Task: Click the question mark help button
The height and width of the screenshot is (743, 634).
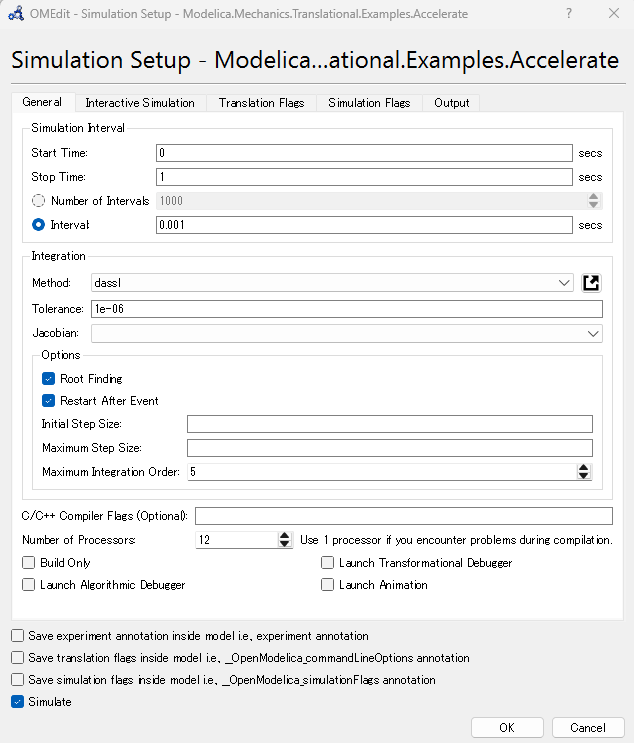Action: (569, 13)
